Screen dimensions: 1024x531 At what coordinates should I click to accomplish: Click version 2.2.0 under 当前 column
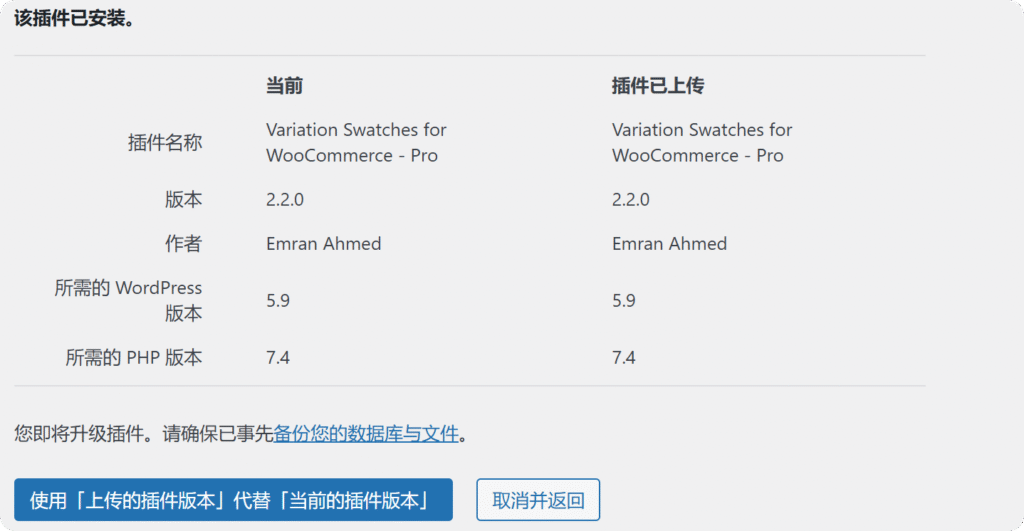[285, 200]
